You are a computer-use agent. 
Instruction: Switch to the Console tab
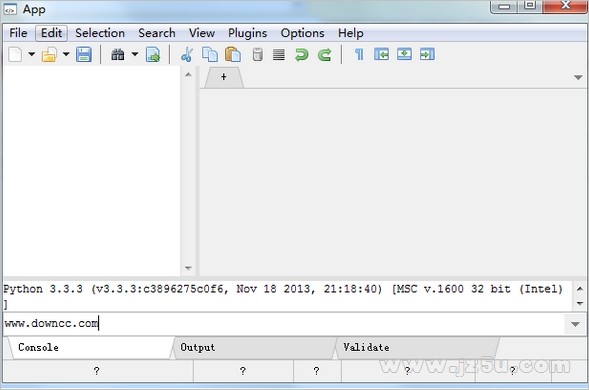[90, 348]
